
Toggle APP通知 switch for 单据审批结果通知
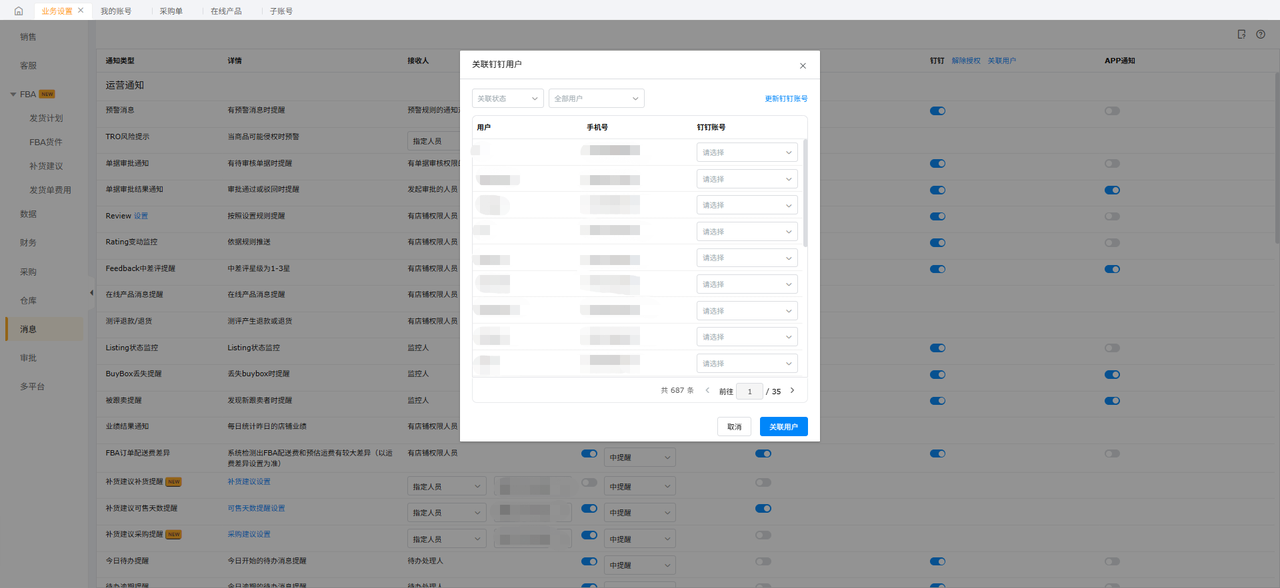click(x=1112, y=189)
